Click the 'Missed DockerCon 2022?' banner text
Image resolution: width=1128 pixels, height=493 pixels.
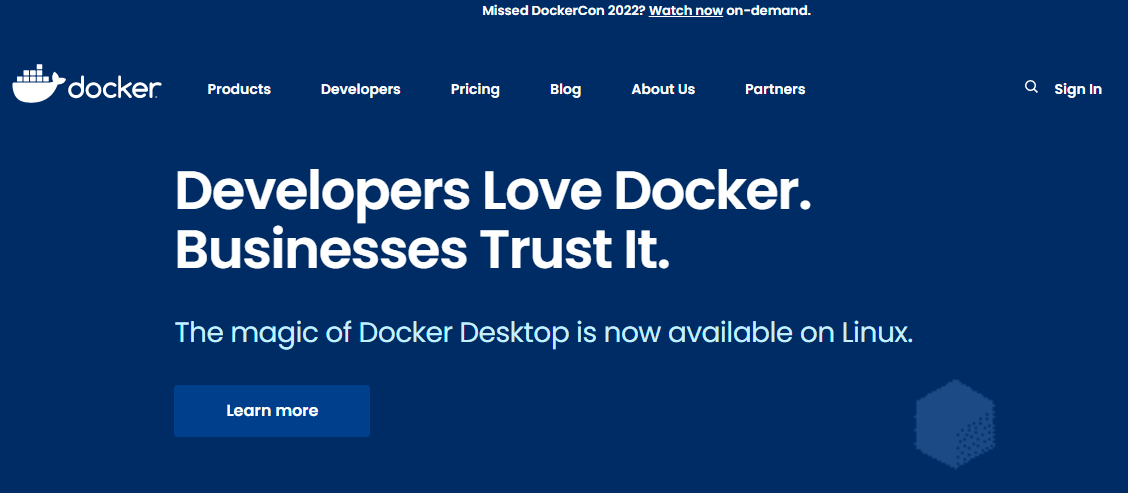(x=564, y=11)
